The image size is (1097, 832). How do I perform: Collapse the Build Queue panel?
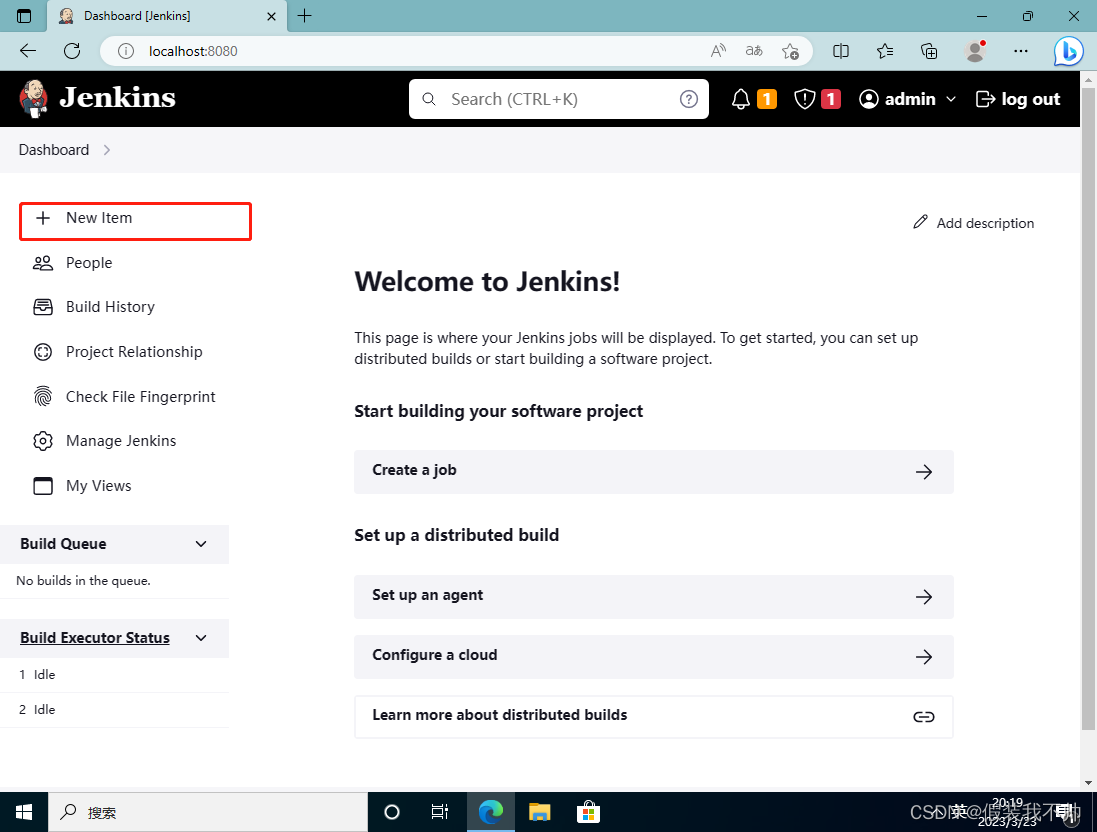pyautogui.click(x=201, y=544)
